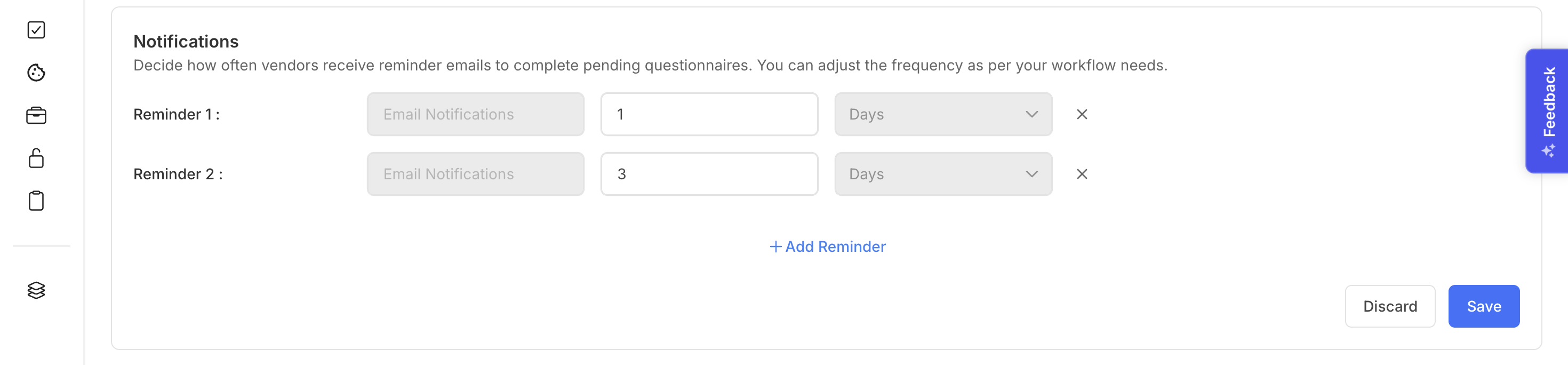The image size is (1568, 365).
Task: Click the unlocked padlock sidebar icon
Action: [36, 158]
